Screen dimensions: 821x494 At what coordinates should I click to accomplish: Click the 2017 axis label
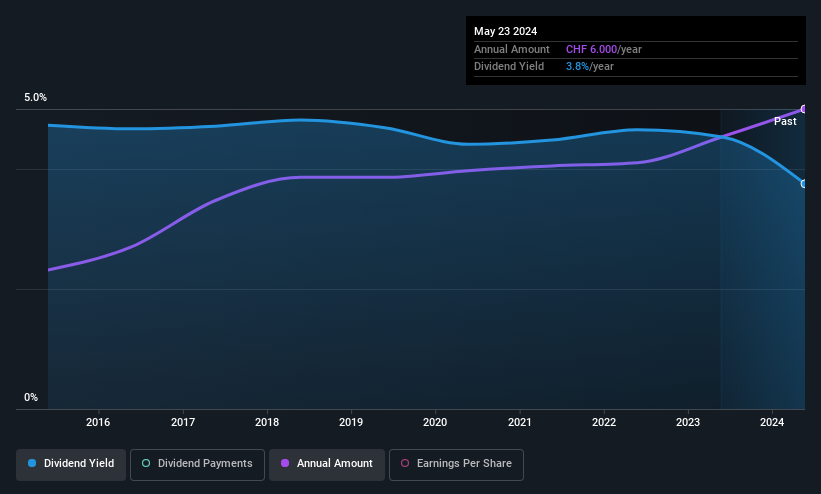point(183,422)
